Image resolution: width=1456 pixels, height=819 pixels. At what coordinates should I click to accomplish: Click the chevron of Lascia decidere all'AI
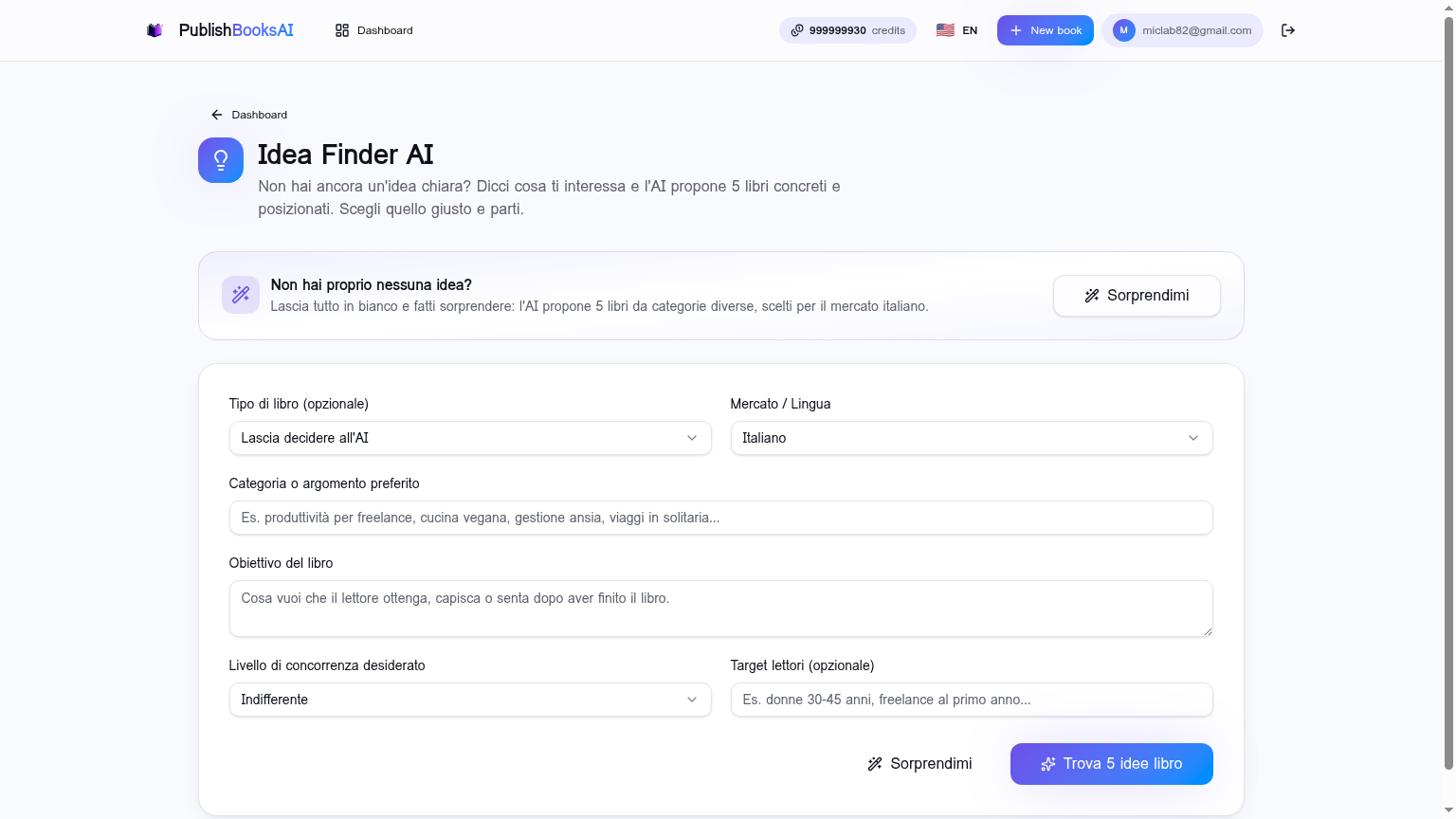(692, 438)
